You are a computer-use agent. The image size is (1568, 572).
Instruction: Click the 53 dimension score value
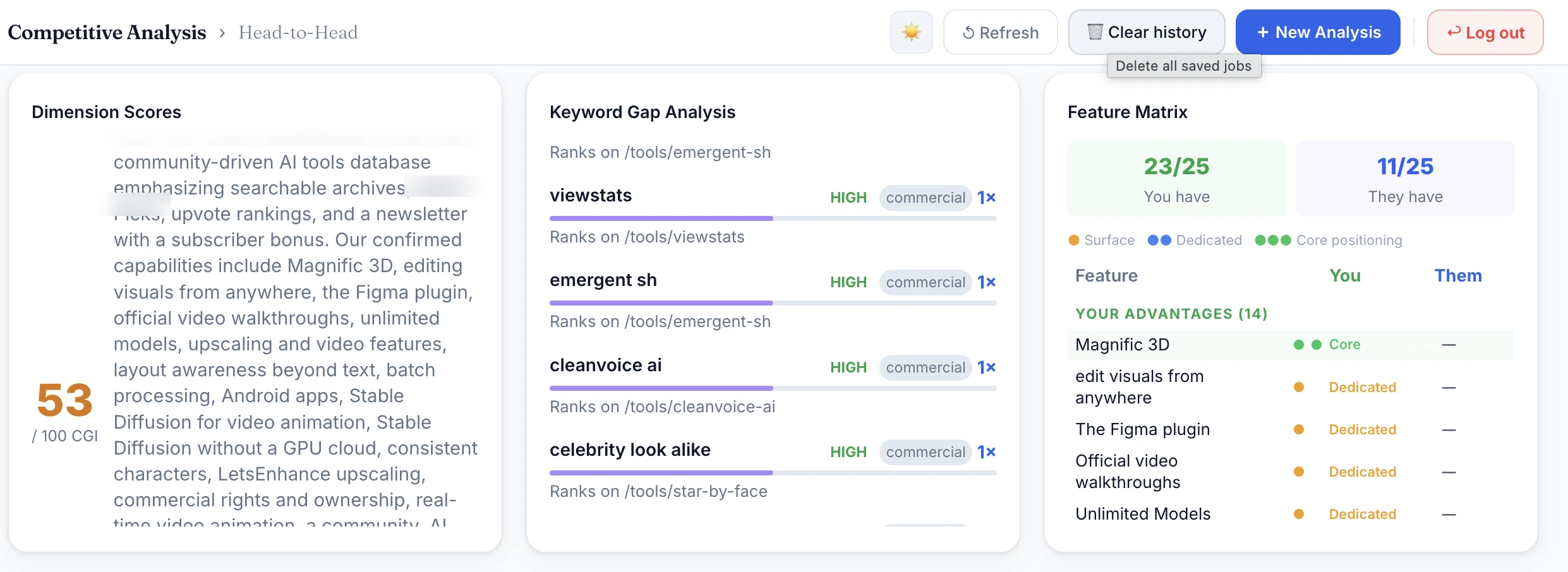pyautogui.click(x=65, y=400)
